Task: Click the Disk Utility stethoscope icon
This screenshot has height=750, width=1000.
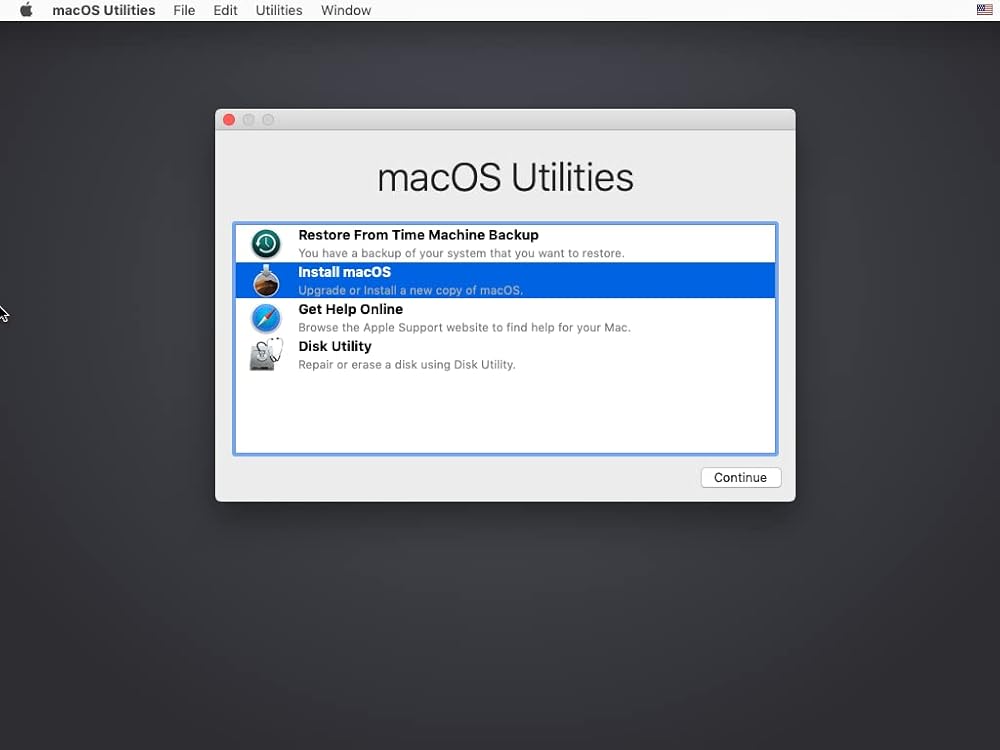Action: click(266, 355)
